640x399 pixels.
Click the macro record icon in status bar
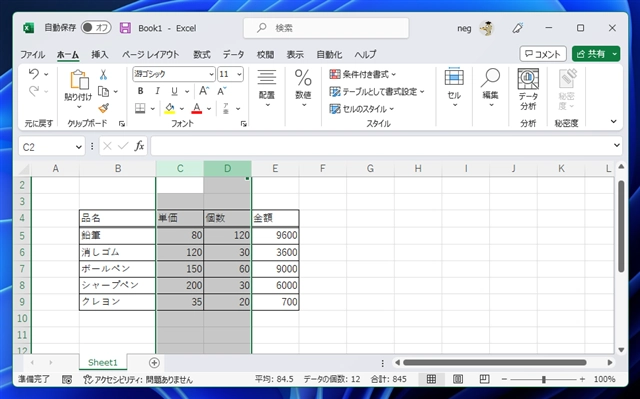point(67,380)
